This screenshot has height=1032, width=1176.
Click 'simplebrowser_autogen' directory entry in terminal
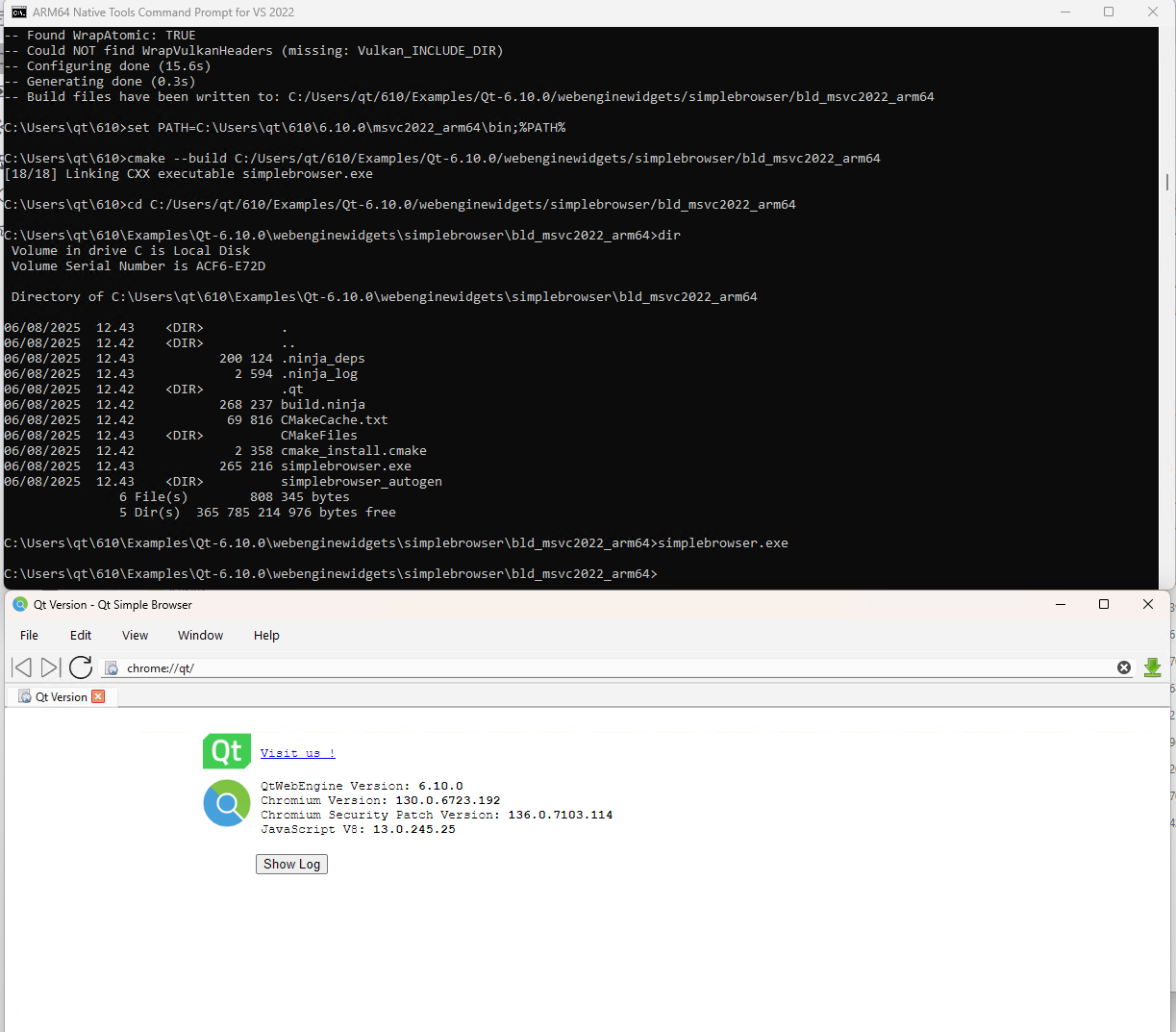point(362,482)
